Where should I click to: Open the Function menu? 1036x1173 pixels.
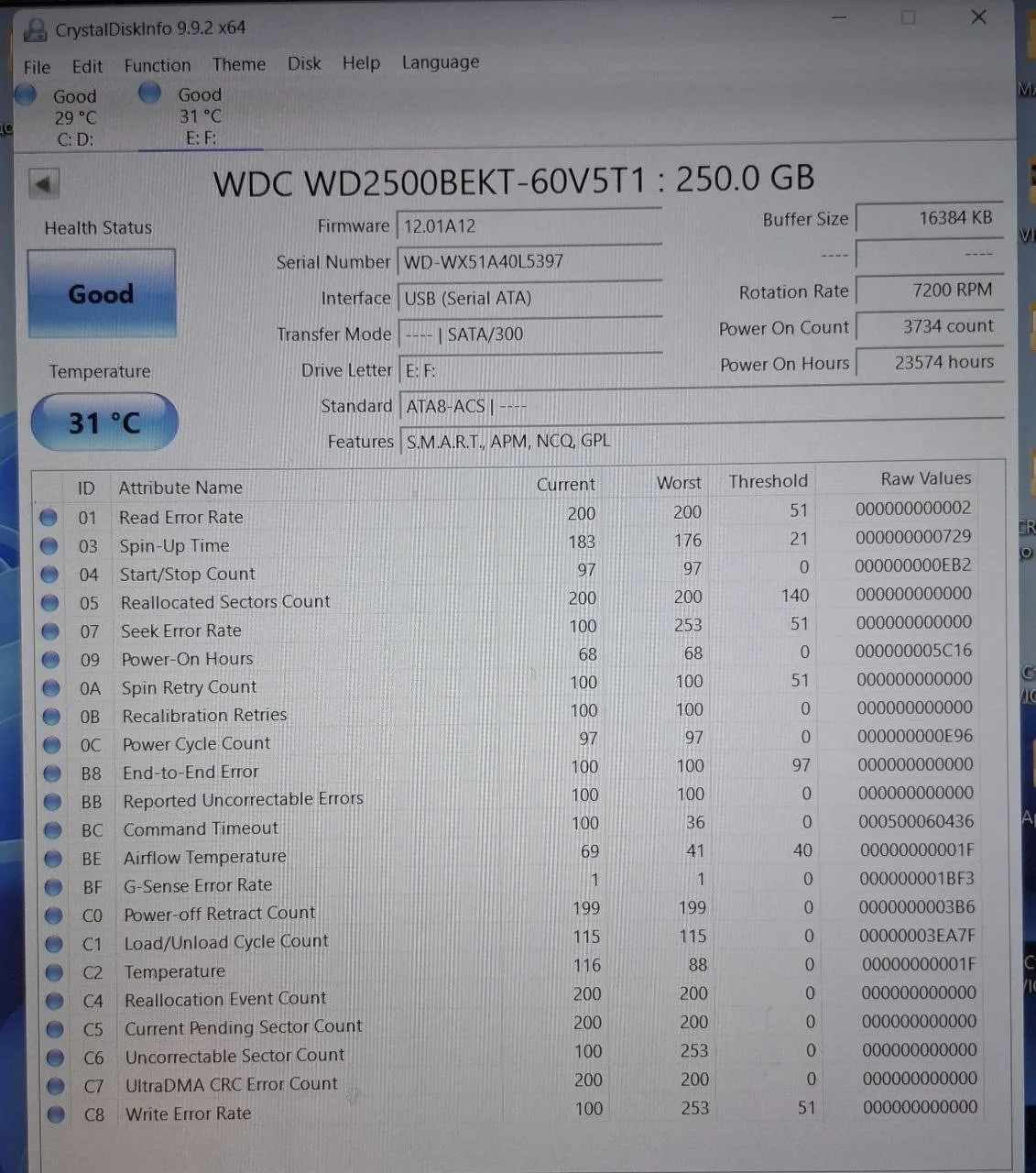(158, 65)
